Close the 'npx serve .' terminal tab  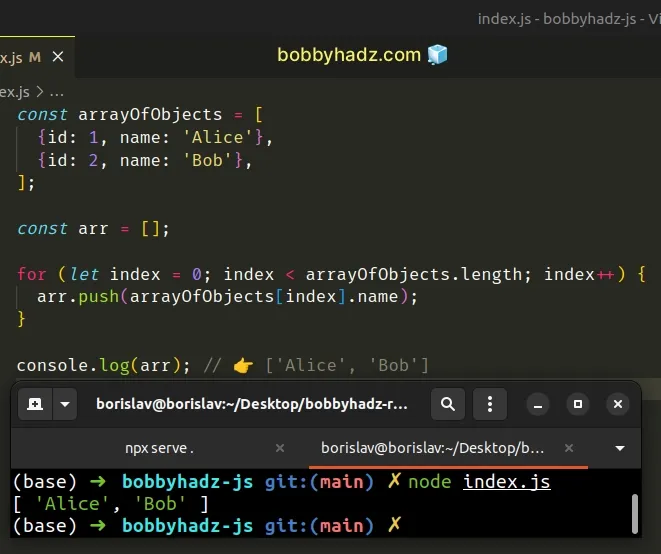(x=279, y=448)
